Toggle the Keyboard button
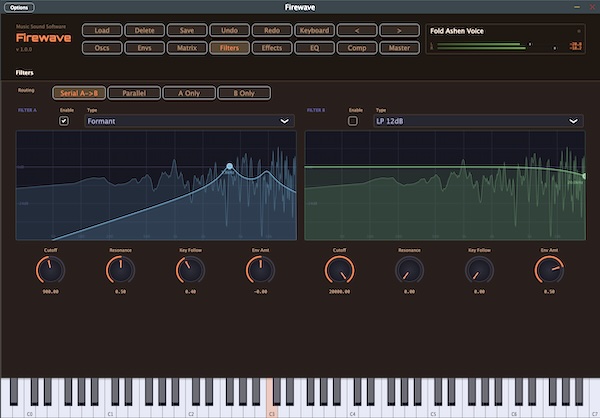The width and height of the screenshot is (600, 418). tap(315, 30)
